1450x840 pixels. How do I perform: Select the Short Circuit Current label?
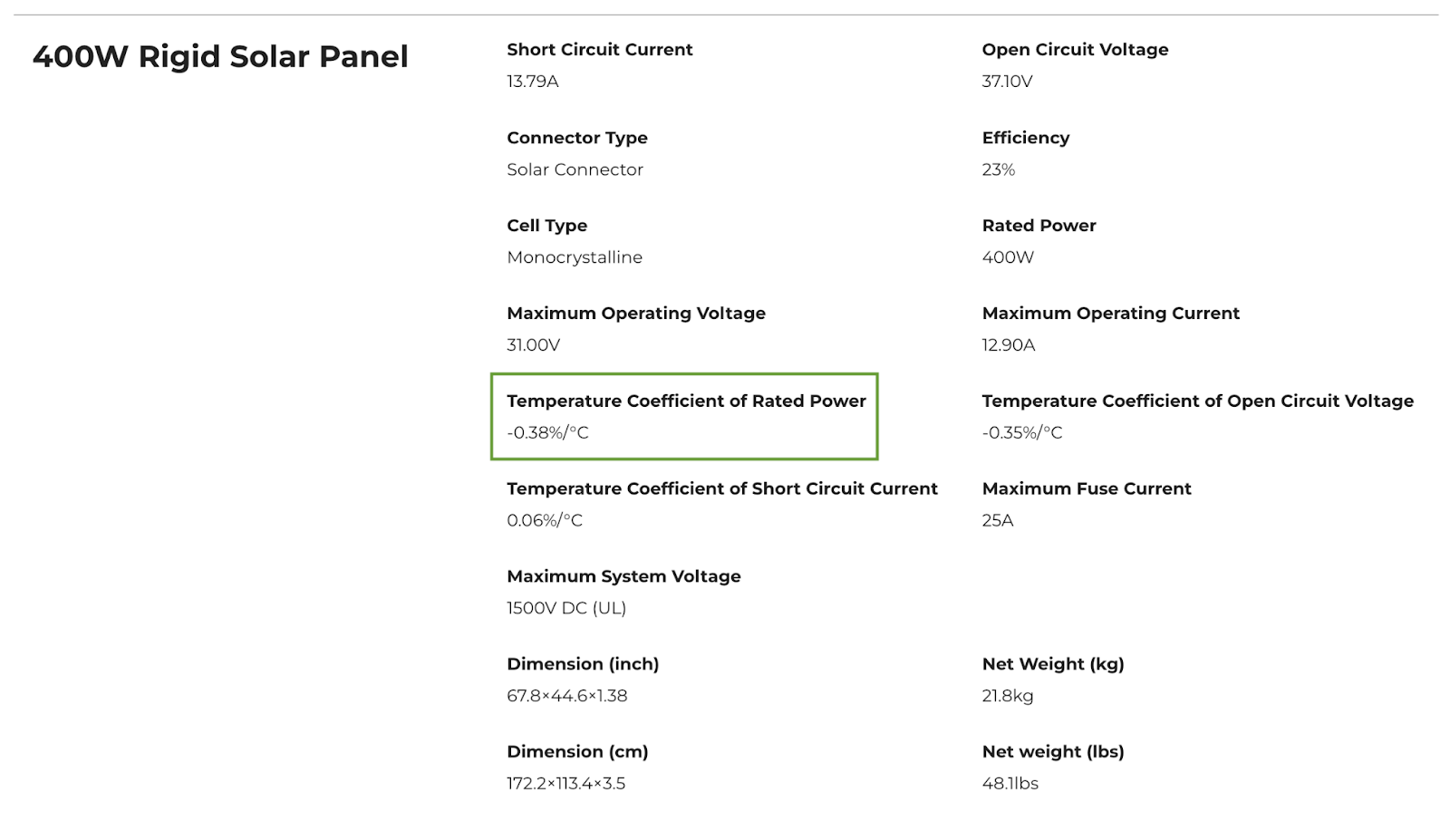(599, 50)
